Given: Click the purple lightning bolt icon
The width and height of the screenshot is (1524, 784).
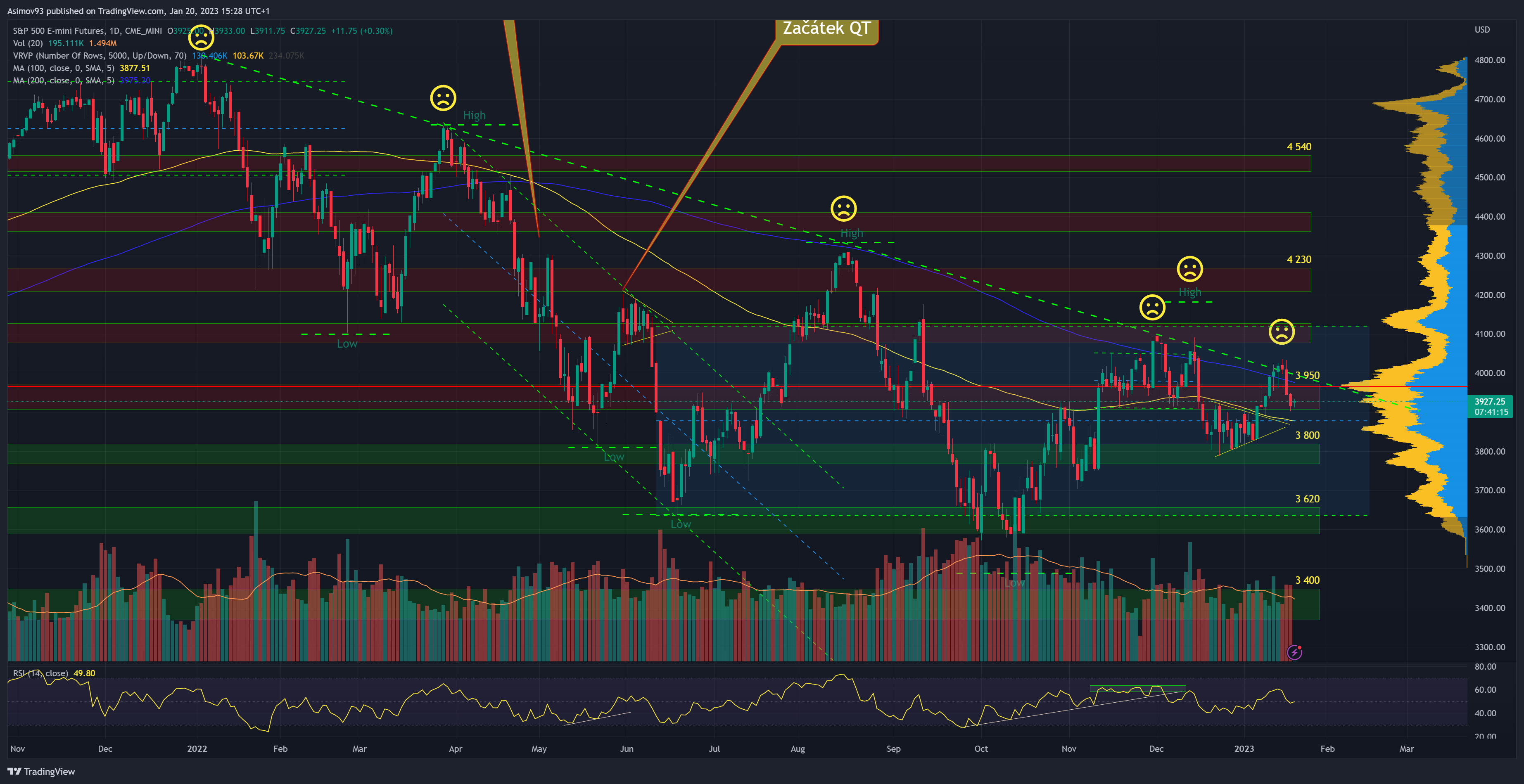Looking at the screenshot, I should (1294, 652).
